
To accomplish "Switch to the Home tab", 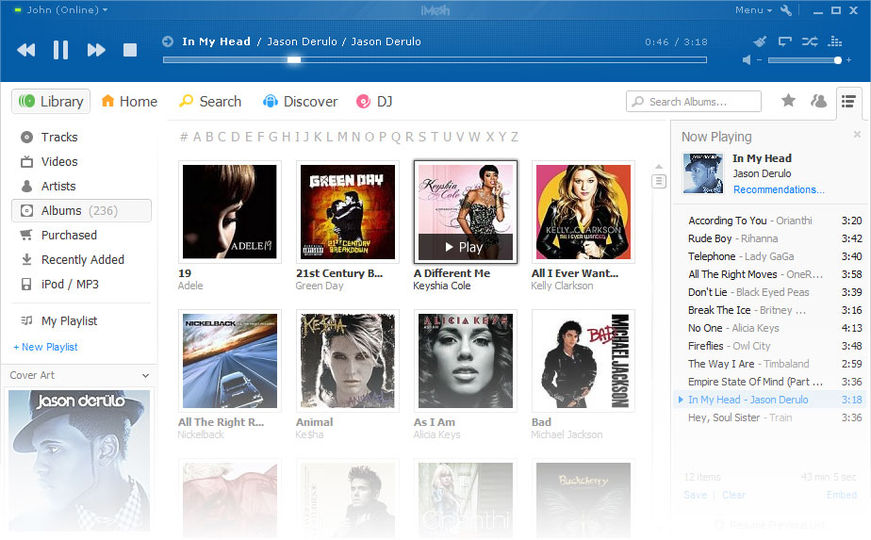I will click(129, 102).
